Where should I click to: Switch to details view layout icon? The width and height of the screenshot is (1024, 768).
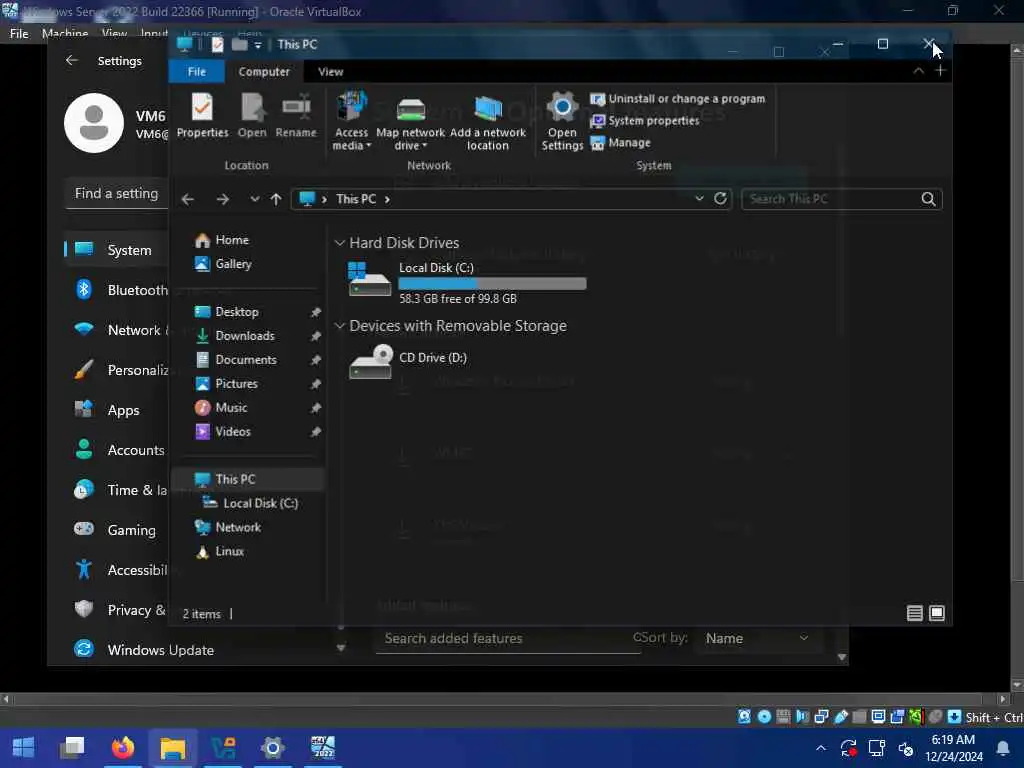tap(914, 613)
